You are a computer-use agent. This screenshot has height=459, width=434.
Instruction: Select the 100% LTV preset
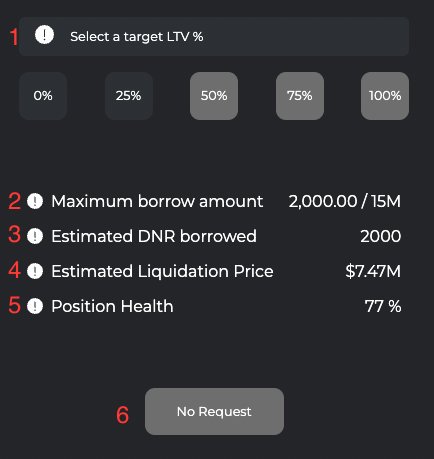click(x=385, y=96)
